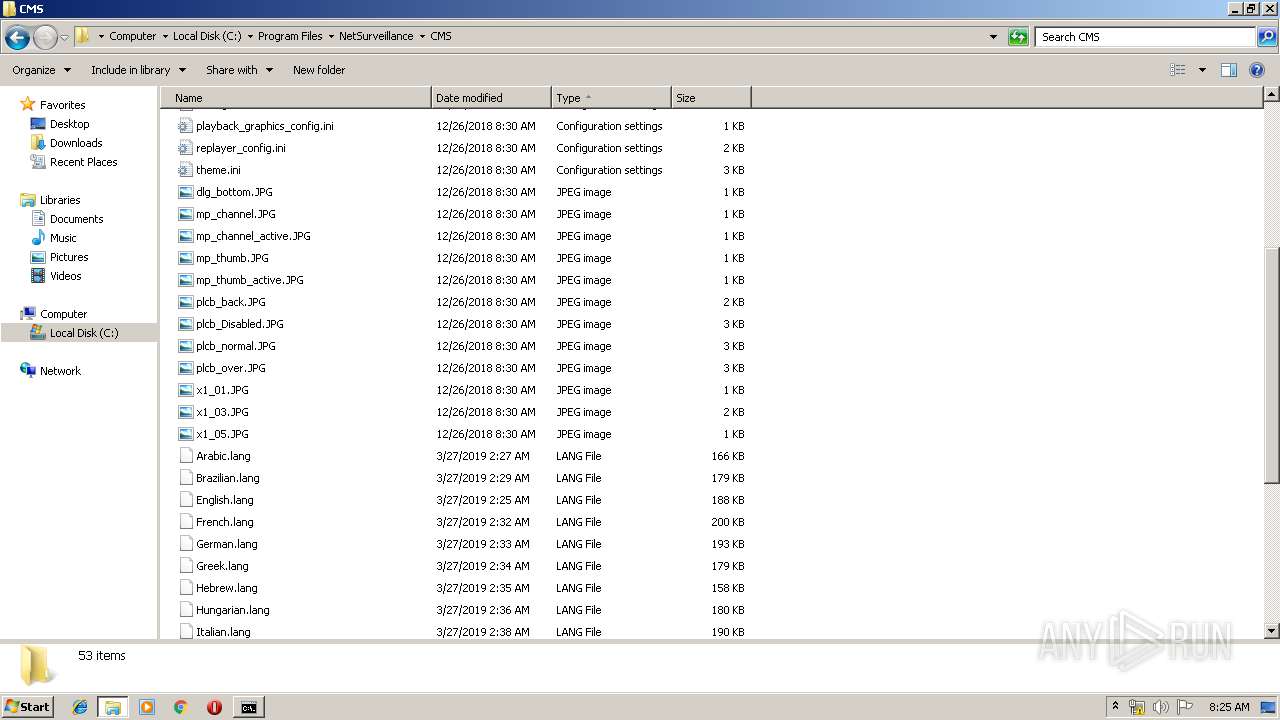Click the vertical scrollbar up arrow
The image size is (1280, 720).
(1271, 95)
